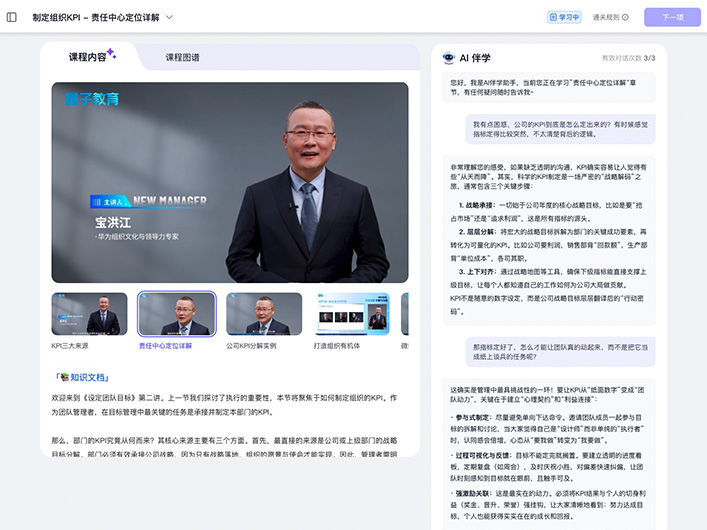Expand the course title dropdown chevron
Screen dimensions: 707x530
tap(169, 17)
